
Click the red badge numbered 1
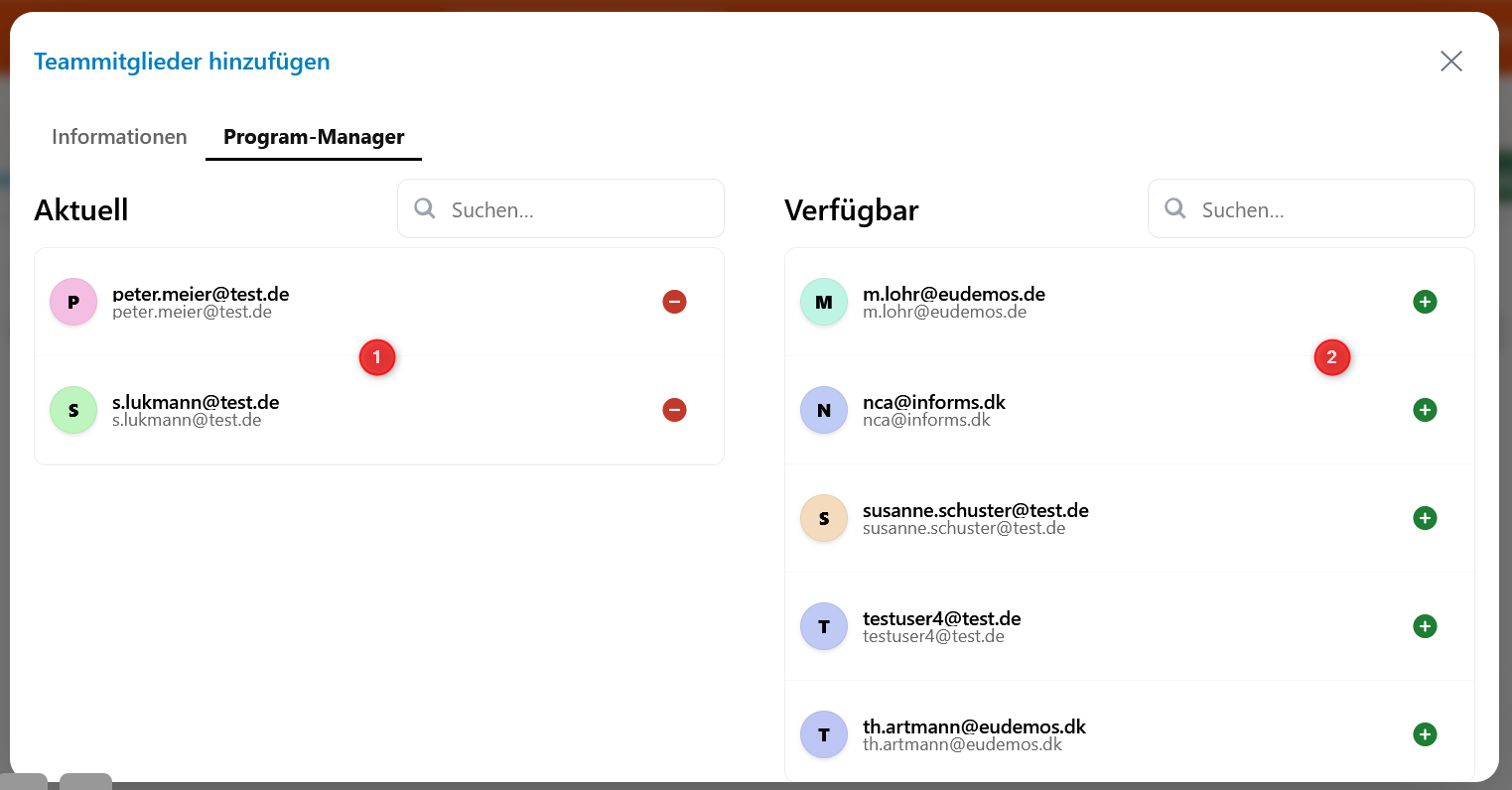(x=377, y=357)
